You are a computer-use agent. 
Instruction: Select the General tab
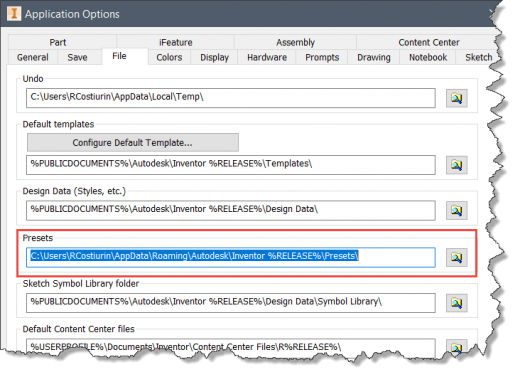(x=33, y=57)
